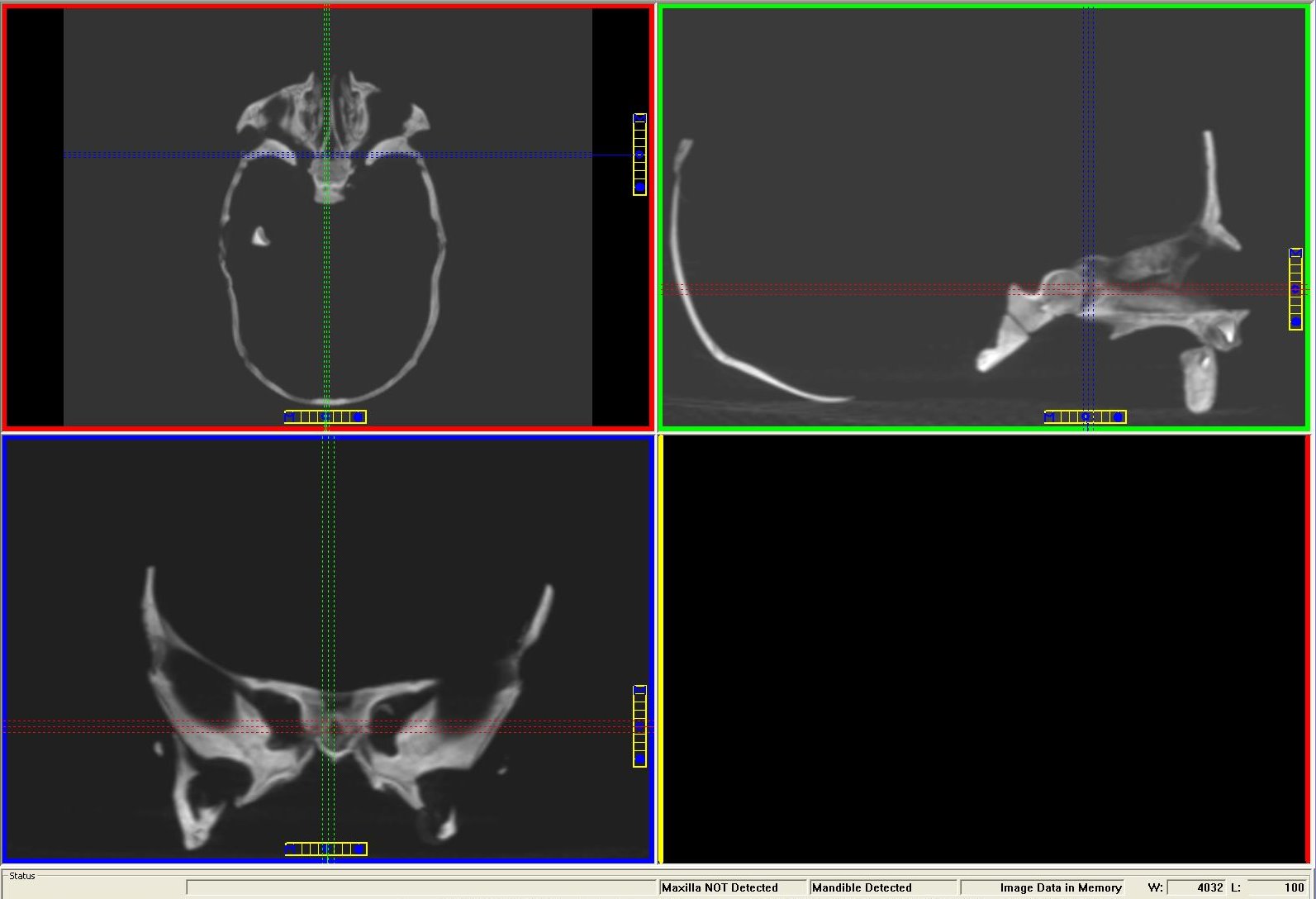Select the window width W value field

(1197, 887)
